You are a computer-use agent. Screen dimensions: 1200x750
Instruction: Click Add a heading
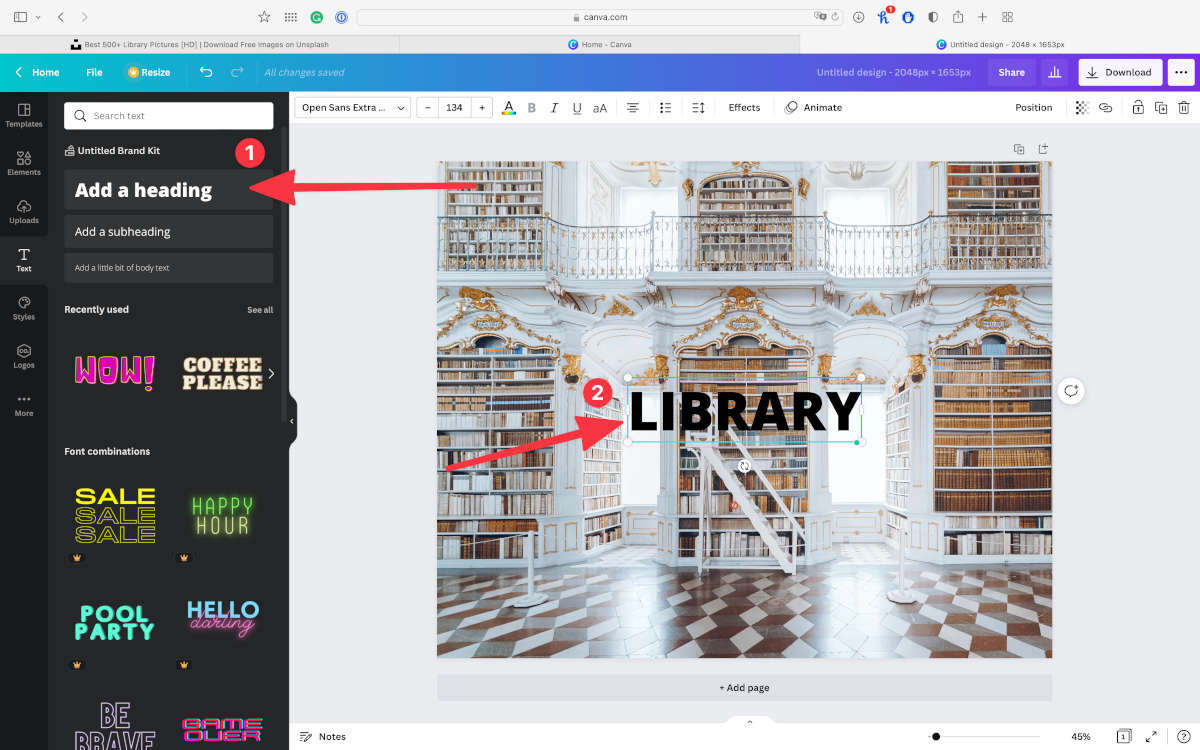tap(168, 190)
